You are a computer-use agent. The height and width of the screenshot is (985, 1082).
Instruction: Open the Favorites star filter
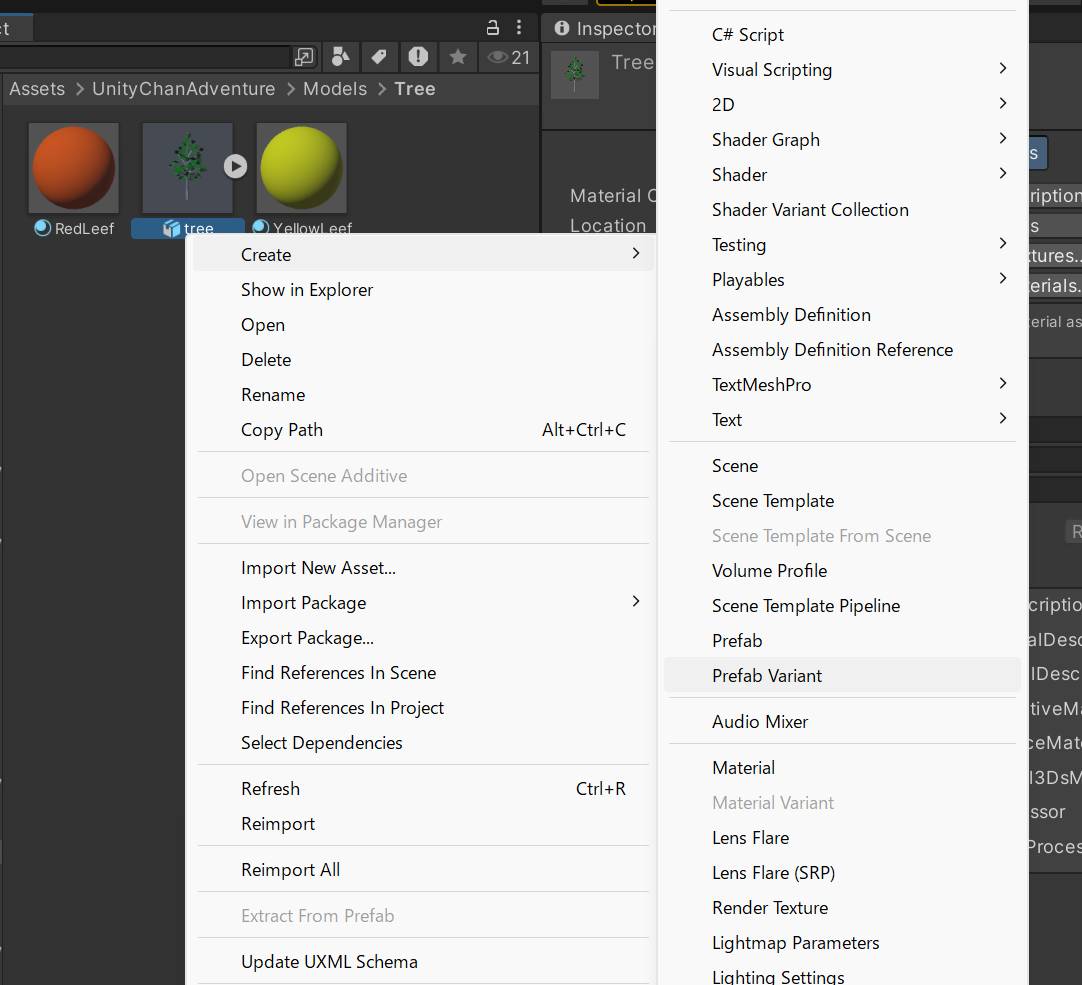coord(457,57)
